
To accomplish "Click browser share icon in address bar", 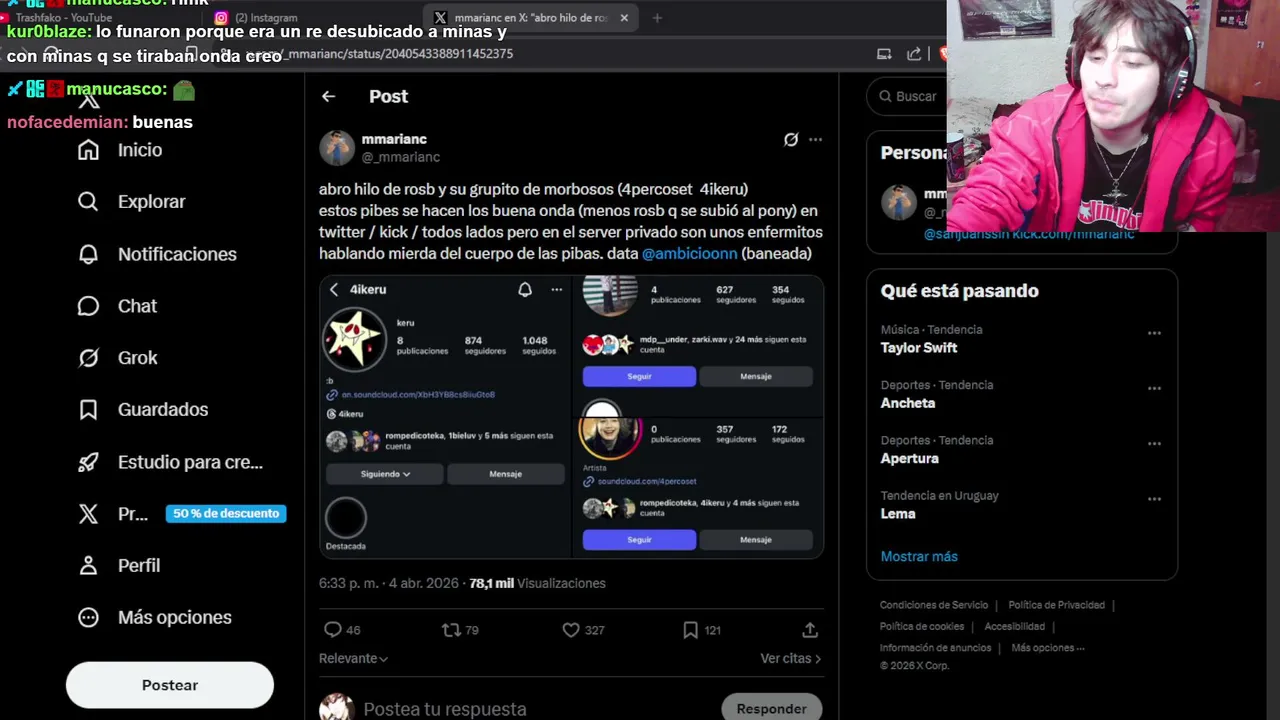I will 914,54.
